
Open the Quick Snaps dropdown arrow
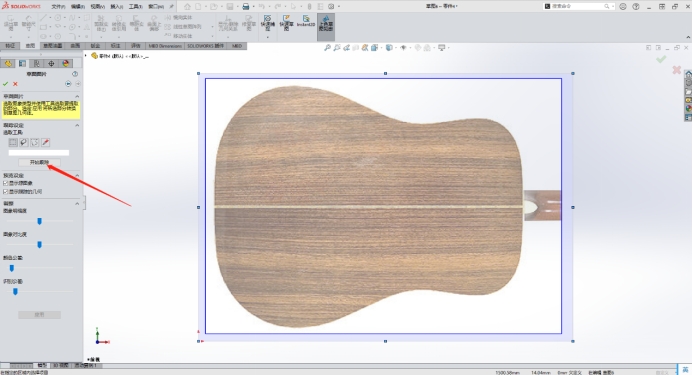click(x=267, y=37)
